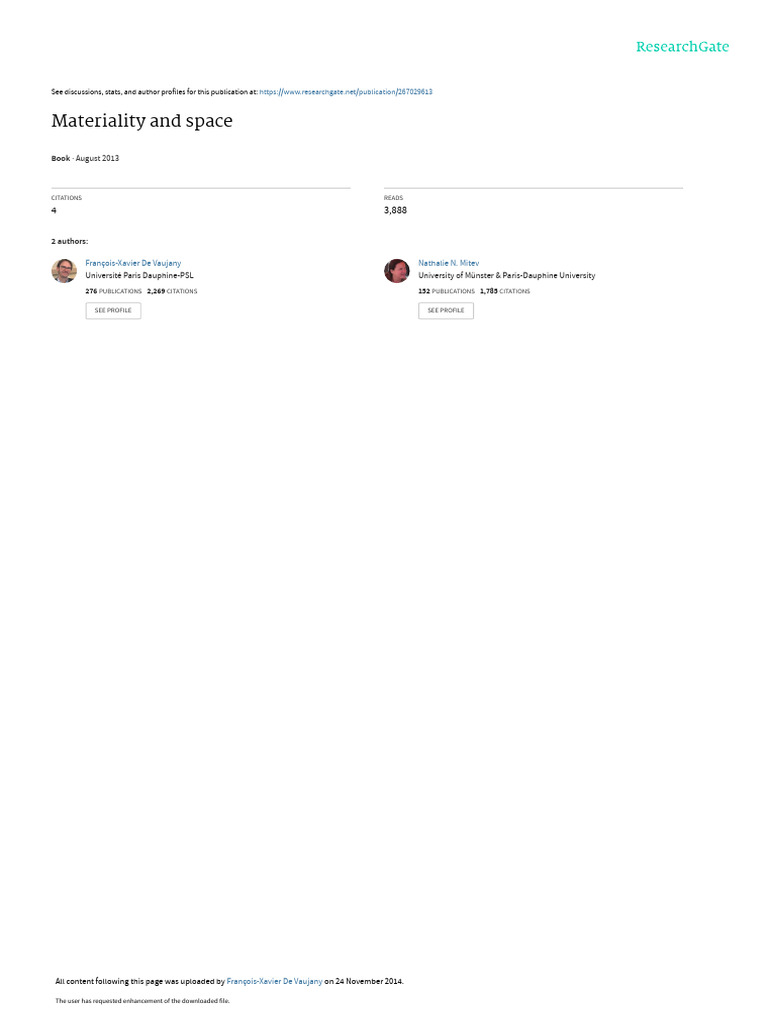Image resolution: width=768 pixels, height=1024 pixels.
Task: Click Nathalie N. Mitev's profile photo
Action: pos(396,270)
